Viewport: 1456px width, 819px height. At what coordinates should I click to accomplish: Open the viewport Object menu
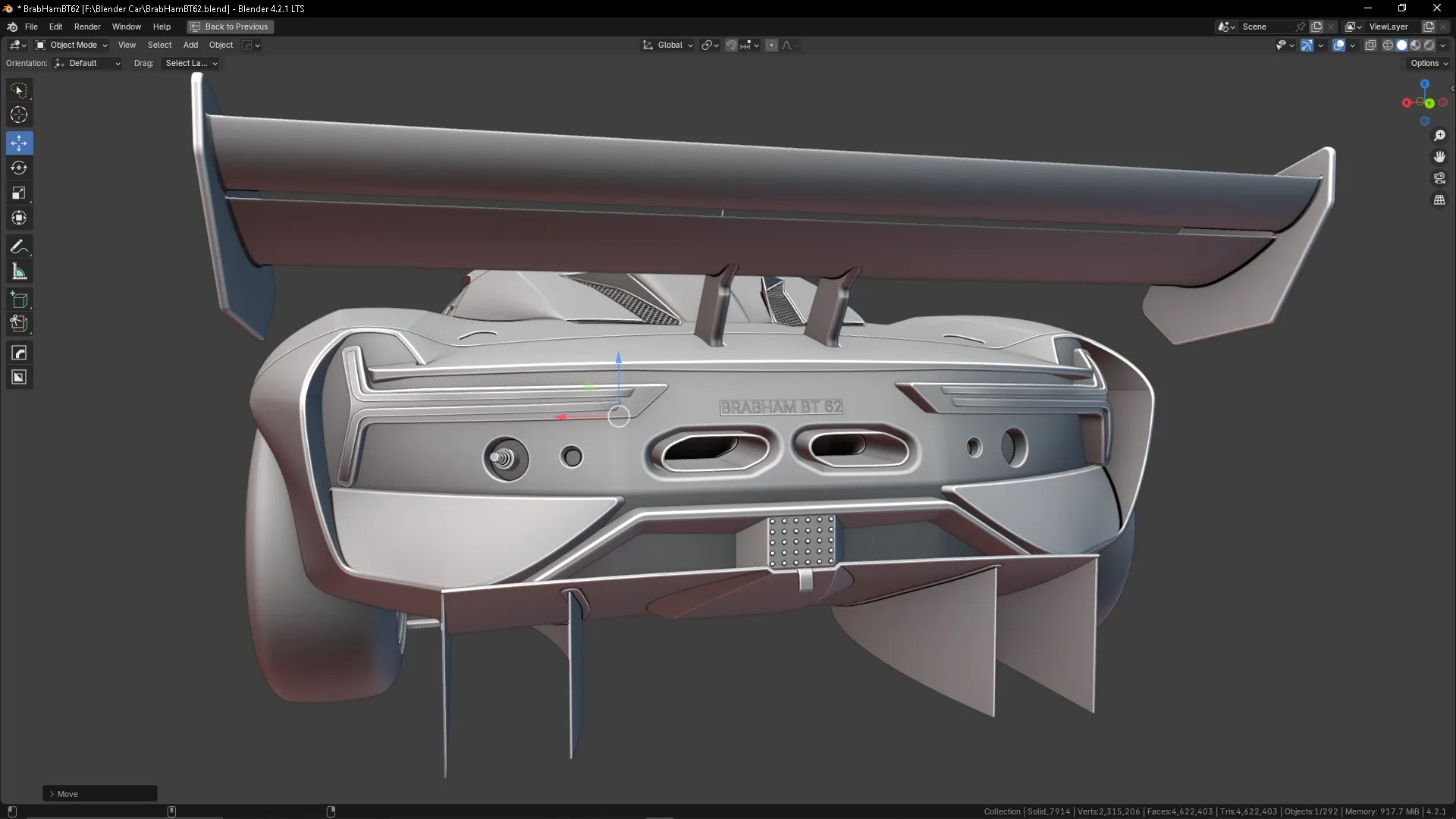tap(221, 45)
